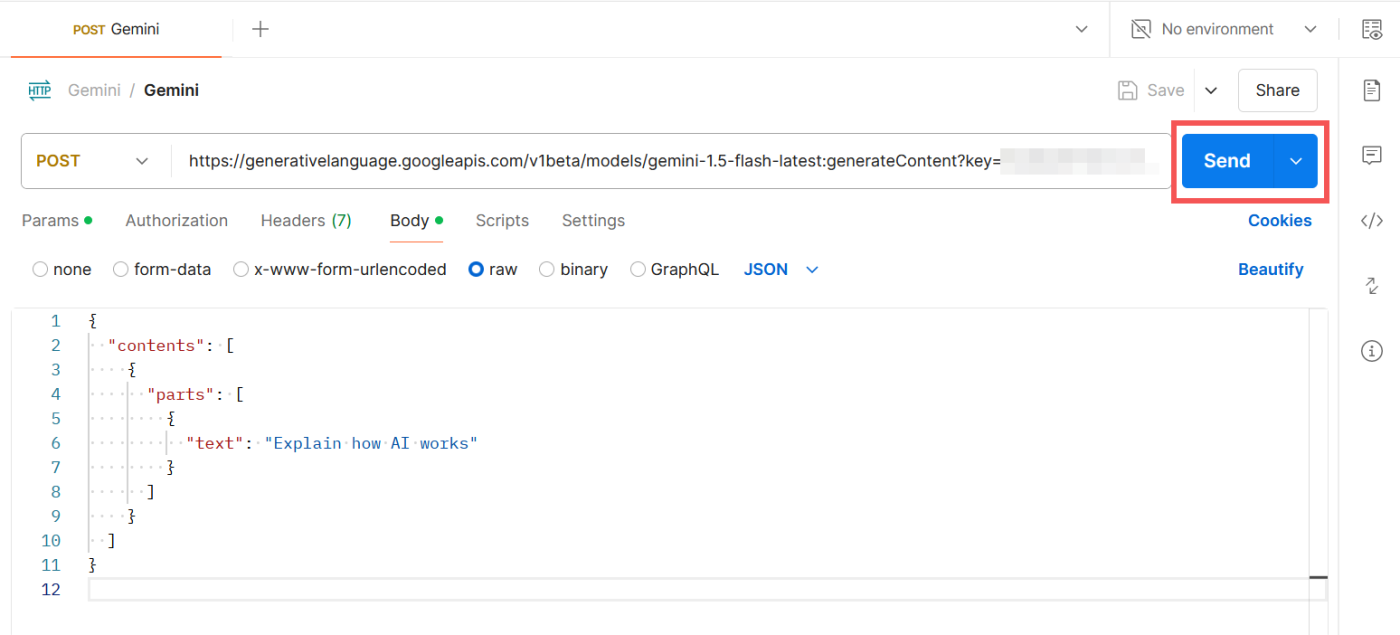Open the Cookies link

[x=1279, y=220]
